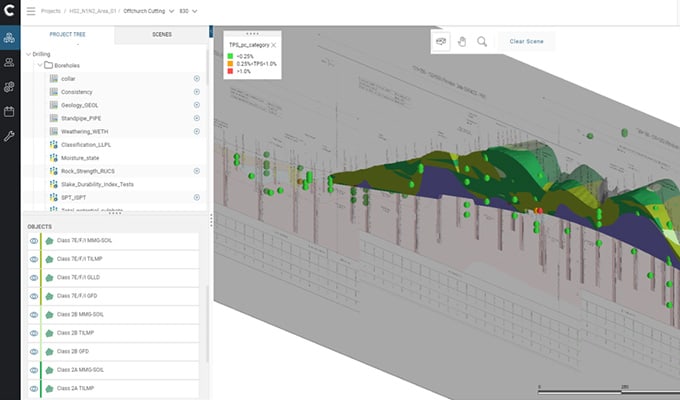Add collar table to scene with plus icon
Screen dimensions: 680x400
[x=197, y=78]
